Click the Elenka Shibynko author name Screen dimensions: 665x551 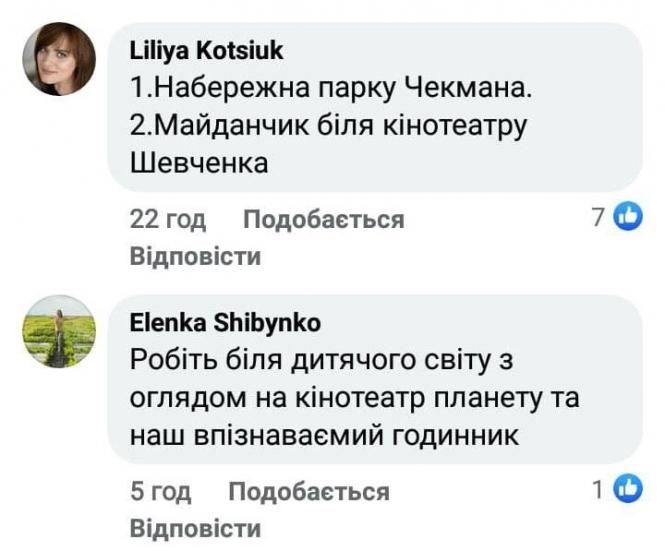coord(226,322)
